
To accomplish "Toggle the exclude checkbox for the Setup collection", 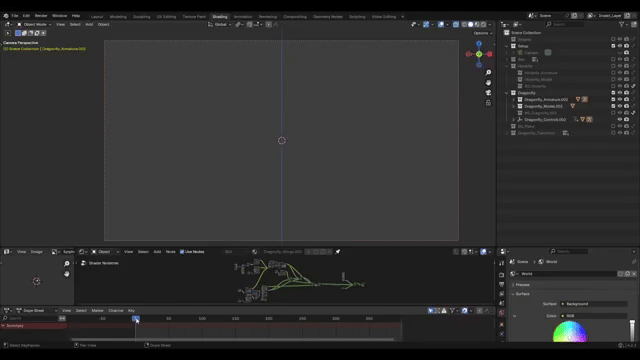I will (613, 46).
